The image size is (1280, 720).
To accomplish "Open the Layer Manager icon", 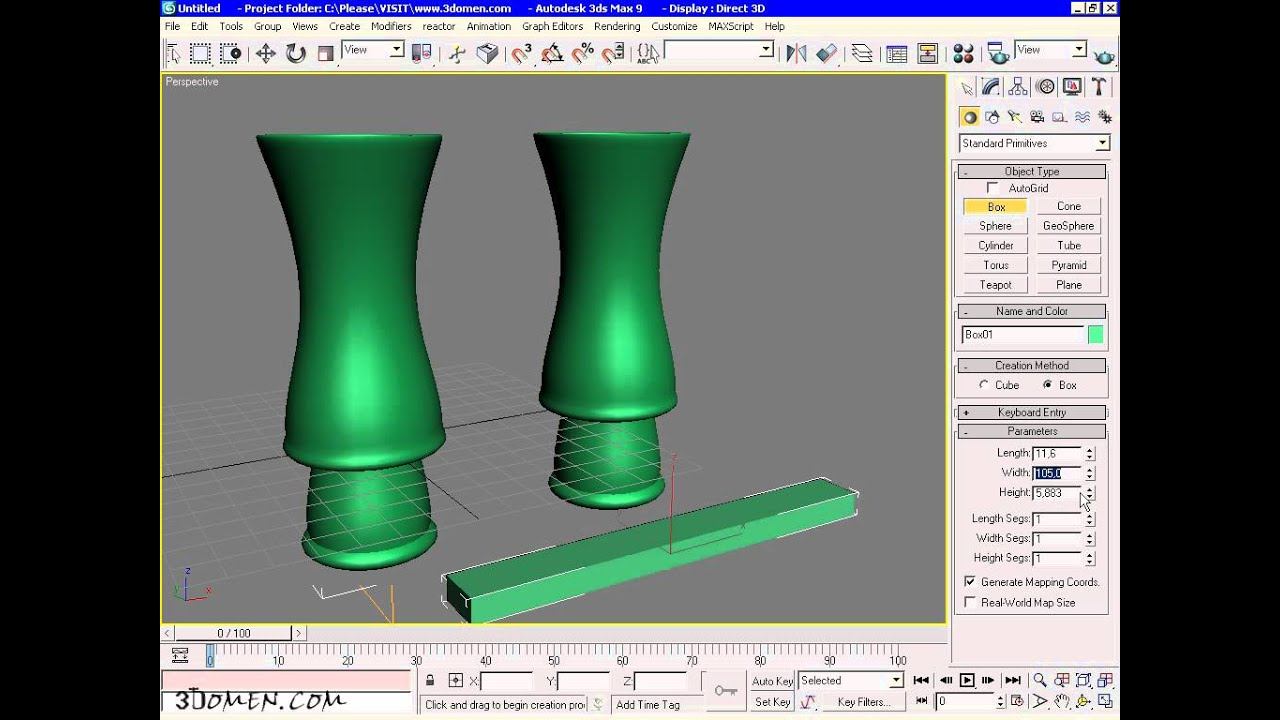I will pyautogui.click(x=862, y=54).
